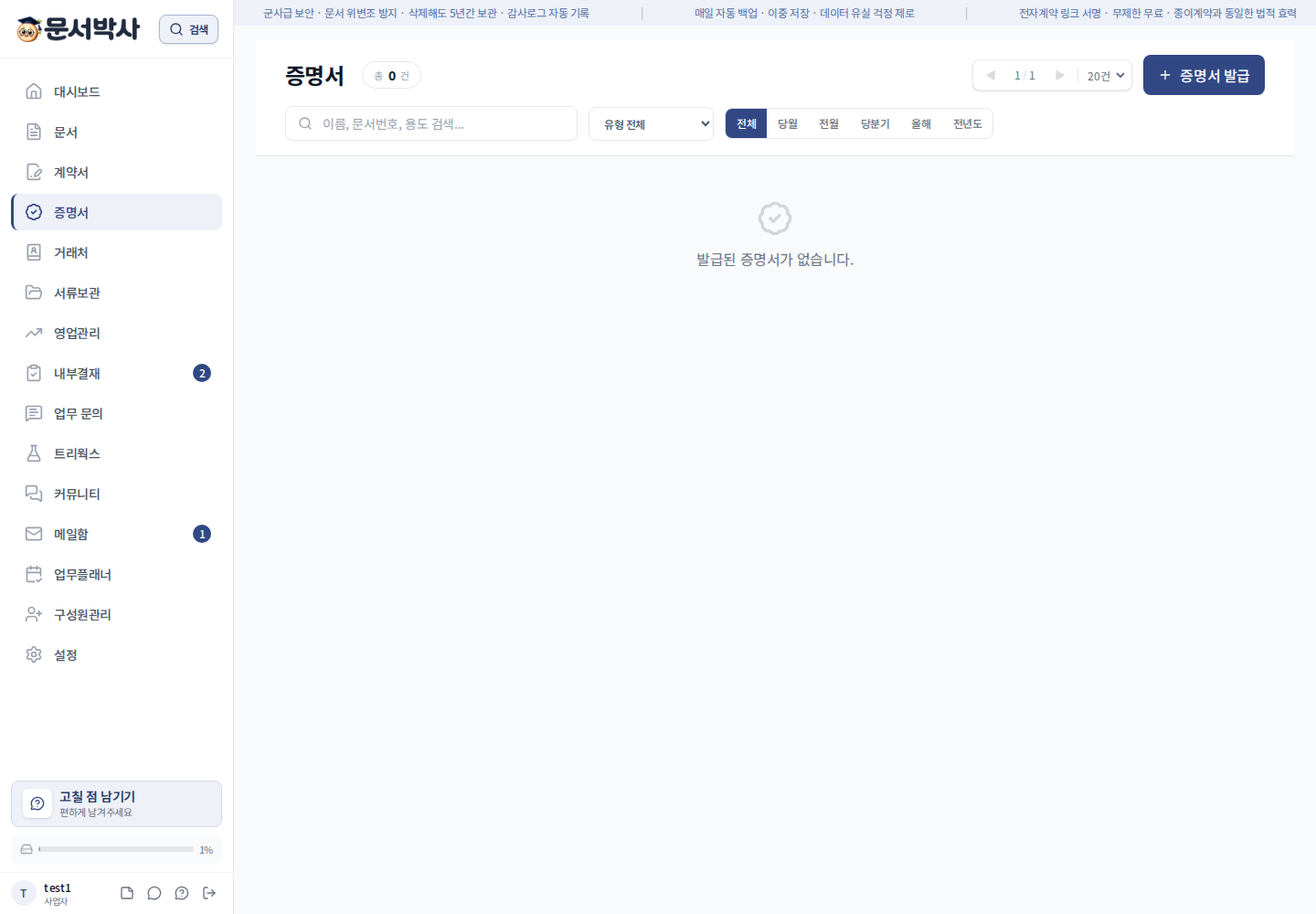Open the 내부결재 badge showing 2

pyautogui.click(x=202, y=373)
